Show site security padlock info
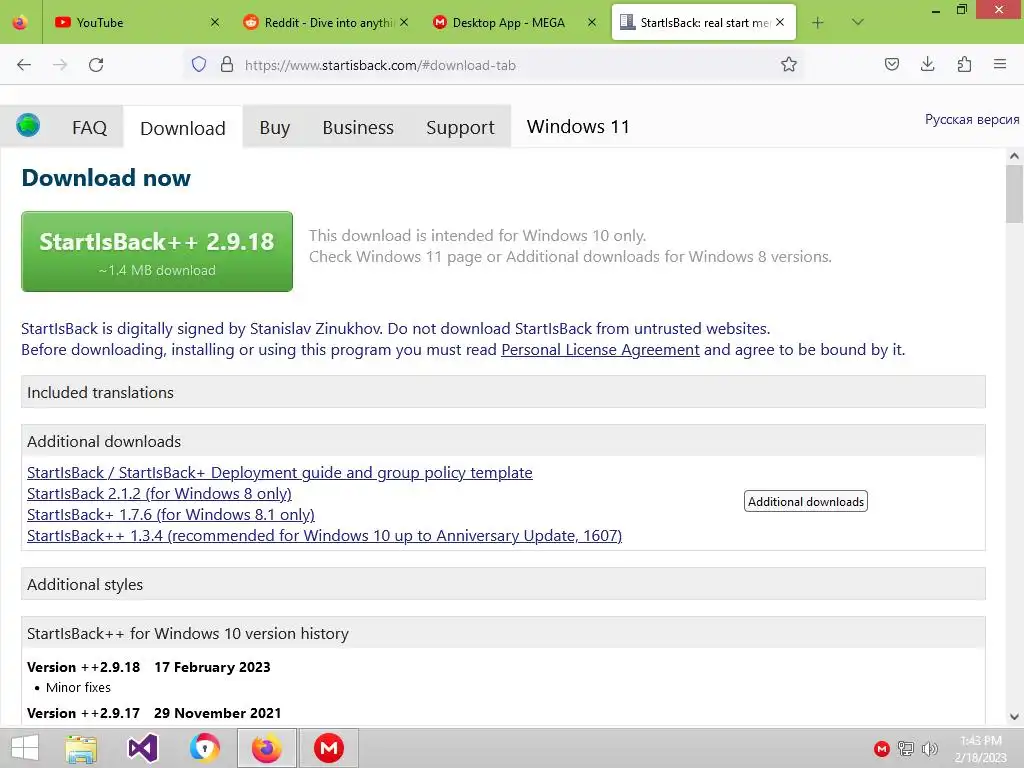 coord(227,64)
